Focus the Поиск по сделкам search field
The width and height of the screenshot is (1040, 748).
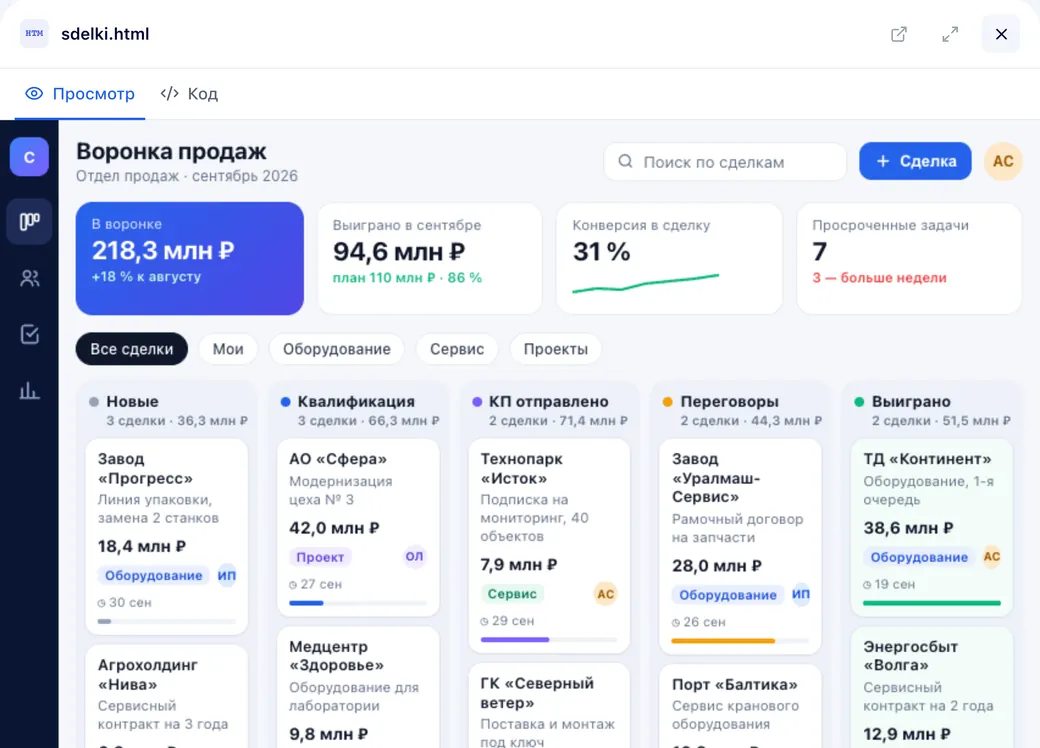[x=725, y=162]
